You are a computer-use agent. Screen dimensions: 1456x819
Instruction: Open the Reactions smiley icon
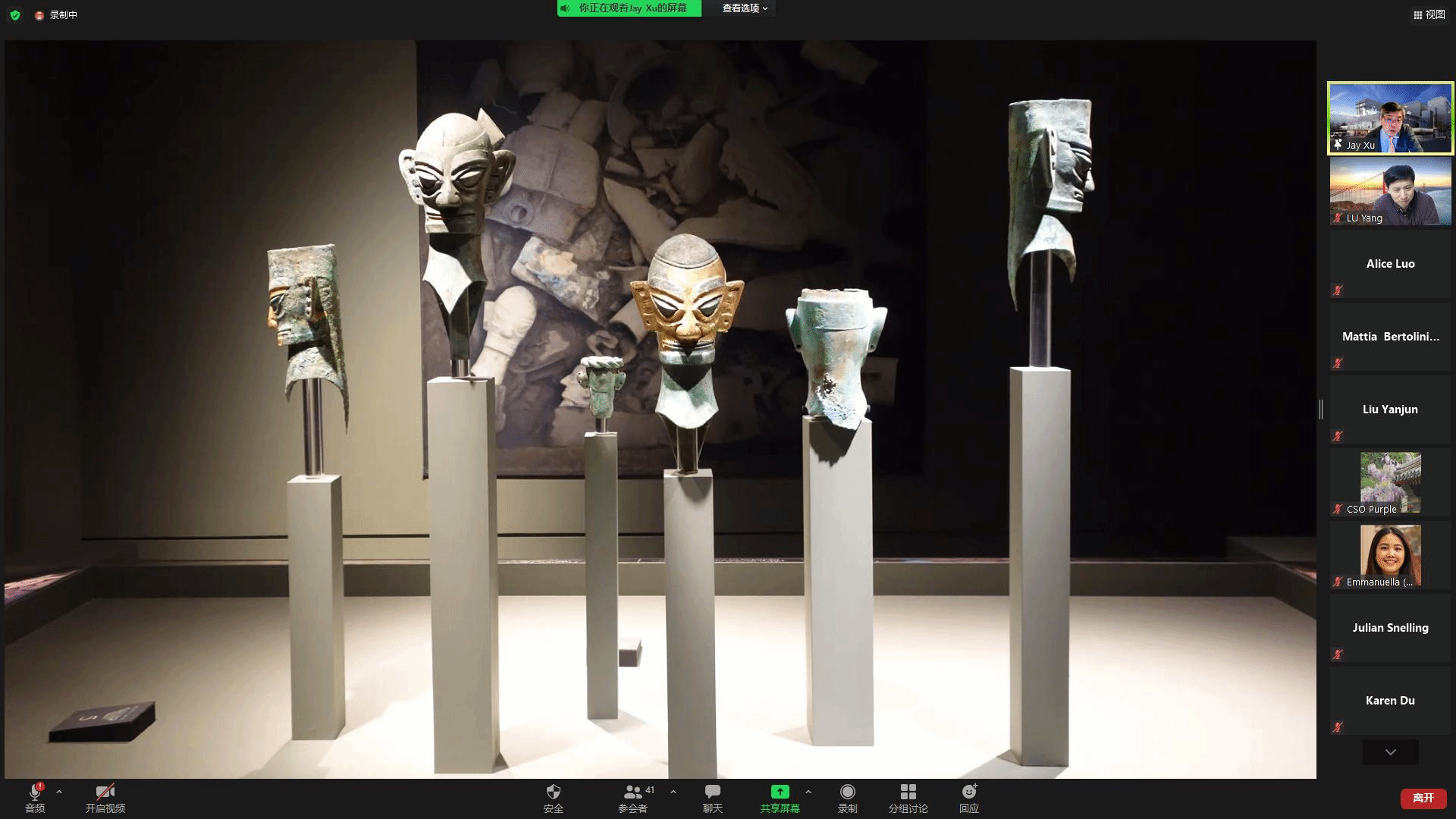click(x=969, y=792)
